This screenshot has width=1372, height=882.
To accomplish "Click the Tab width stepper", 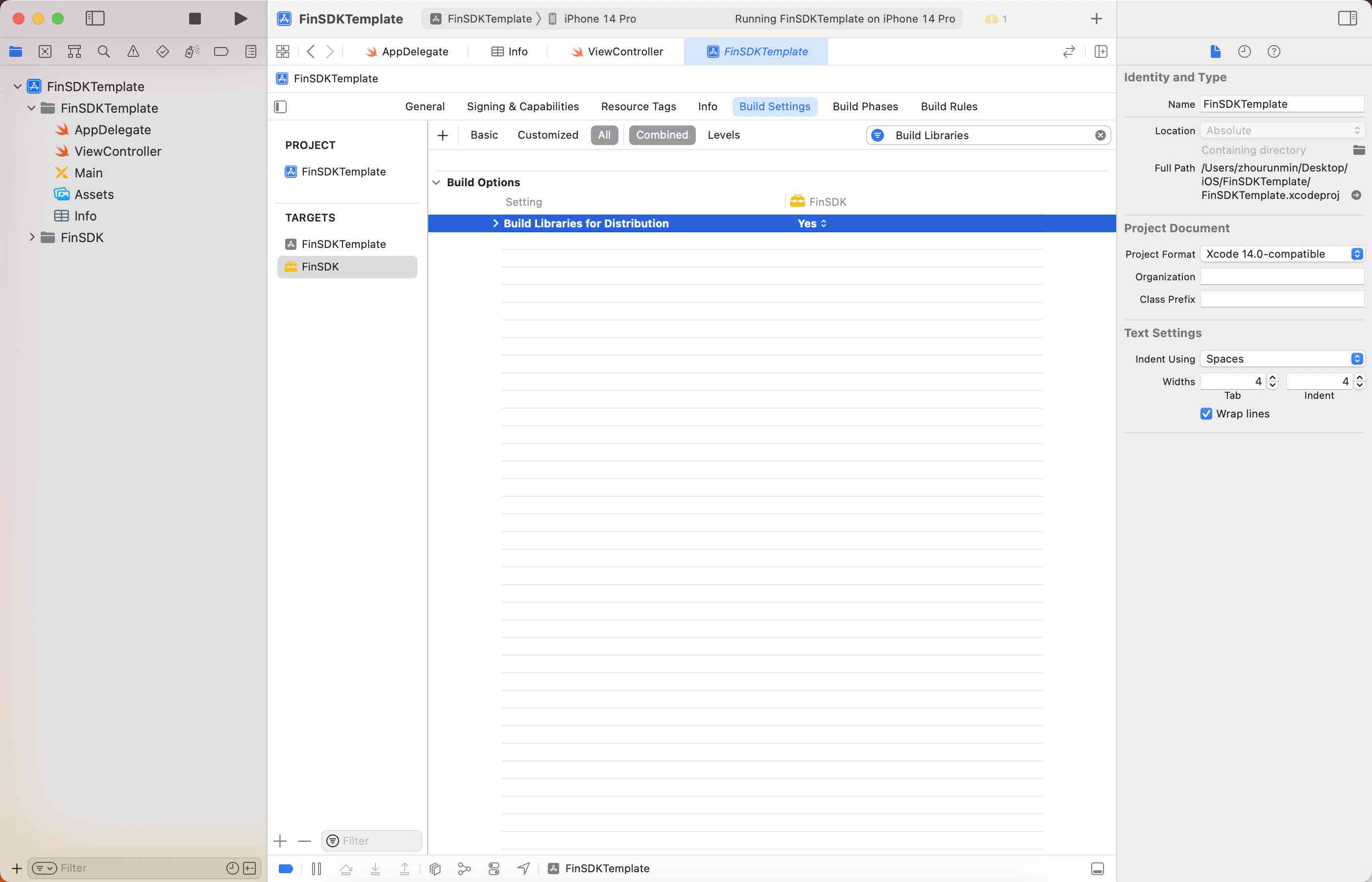I will pos(1273,381).
